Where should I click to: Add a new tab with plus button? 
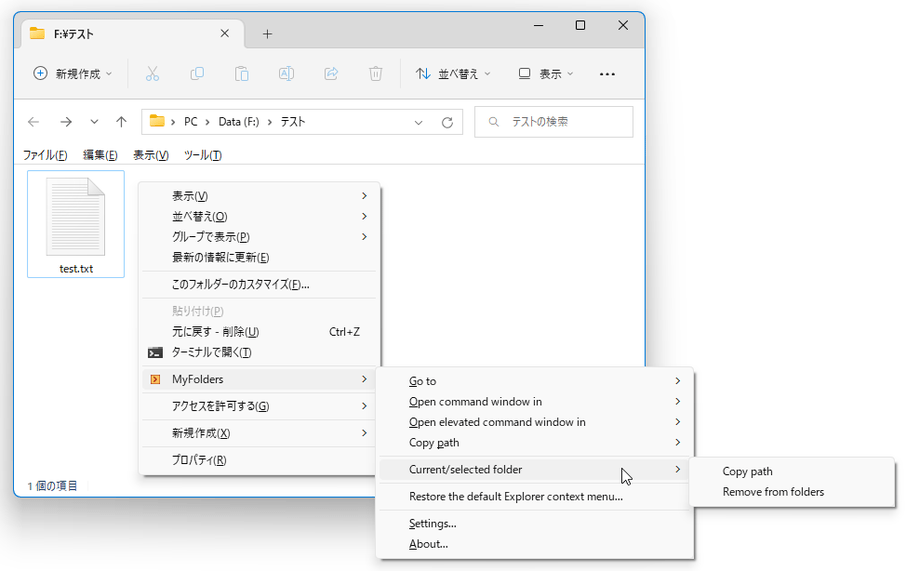267,34
